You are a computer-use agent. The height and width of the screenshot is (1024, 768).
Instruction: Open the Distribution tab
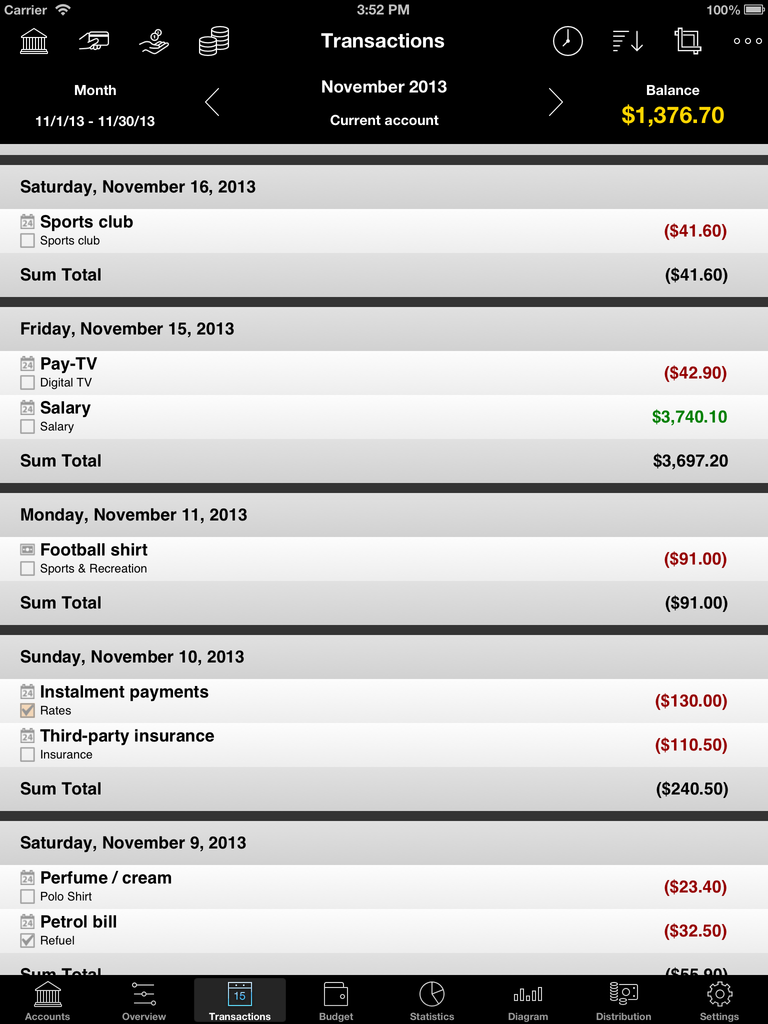click(x=624, y=1000)
